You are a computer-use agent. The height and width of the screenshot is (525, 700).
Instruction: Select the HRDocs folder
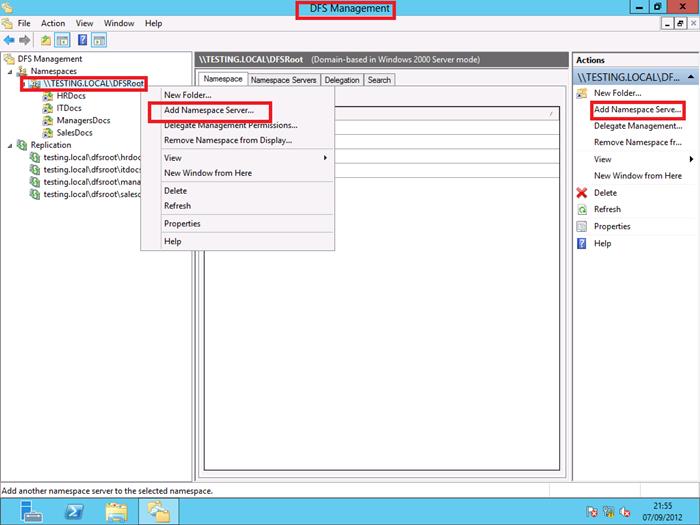[71, 96]
